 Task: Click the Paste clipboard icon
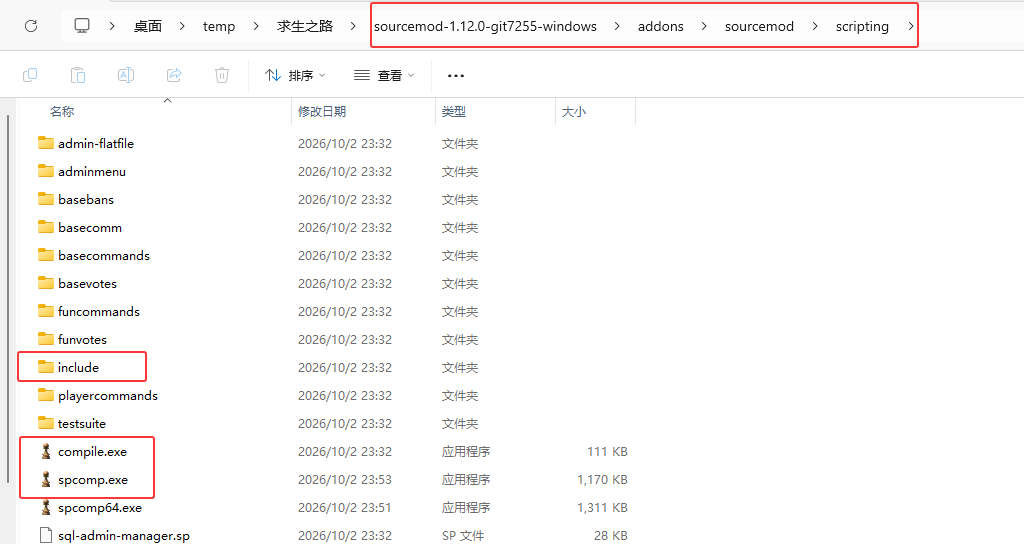coord(78,76)
